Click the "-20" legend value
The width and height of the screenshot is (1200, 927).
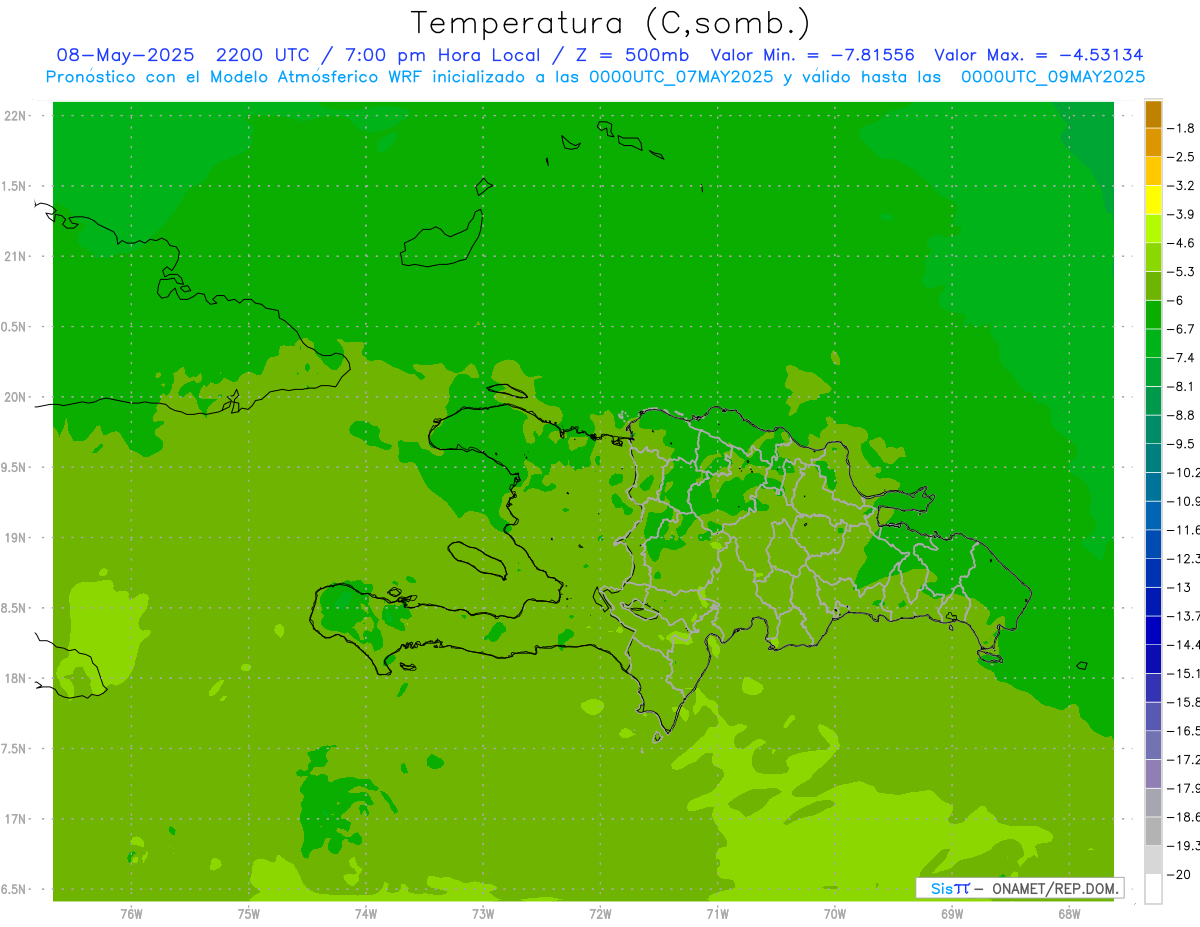coord(1181,875)
